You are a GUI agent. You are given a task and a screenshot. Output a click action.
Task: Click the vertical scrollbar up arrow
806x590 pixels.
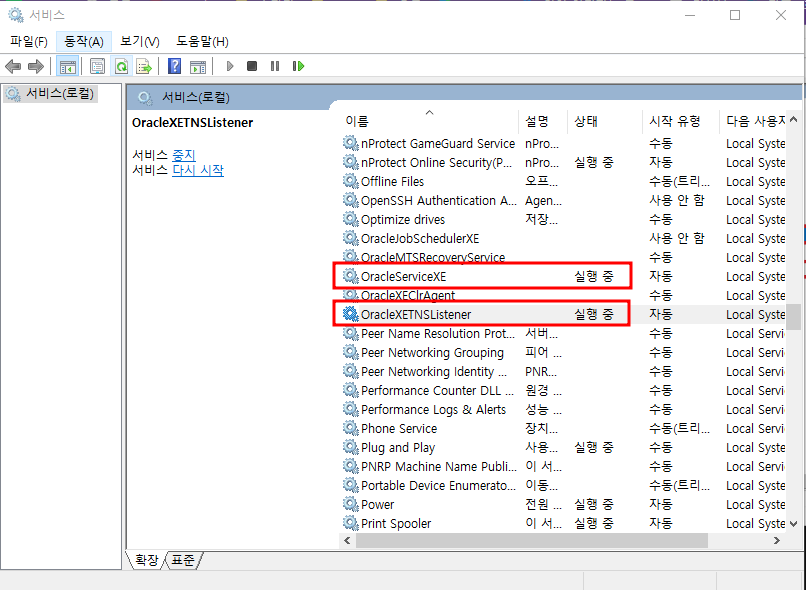(x=794, y=120)
